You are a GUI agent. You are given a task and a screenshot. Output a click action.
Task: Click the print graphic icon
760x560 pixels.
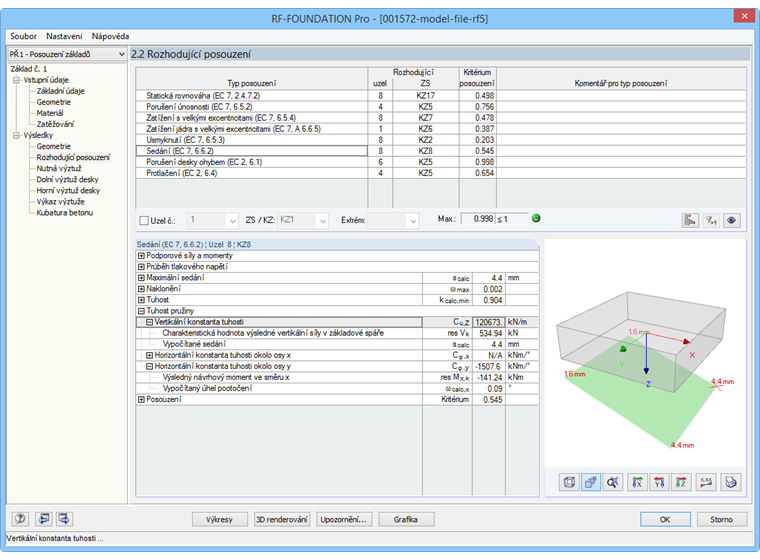731,482
